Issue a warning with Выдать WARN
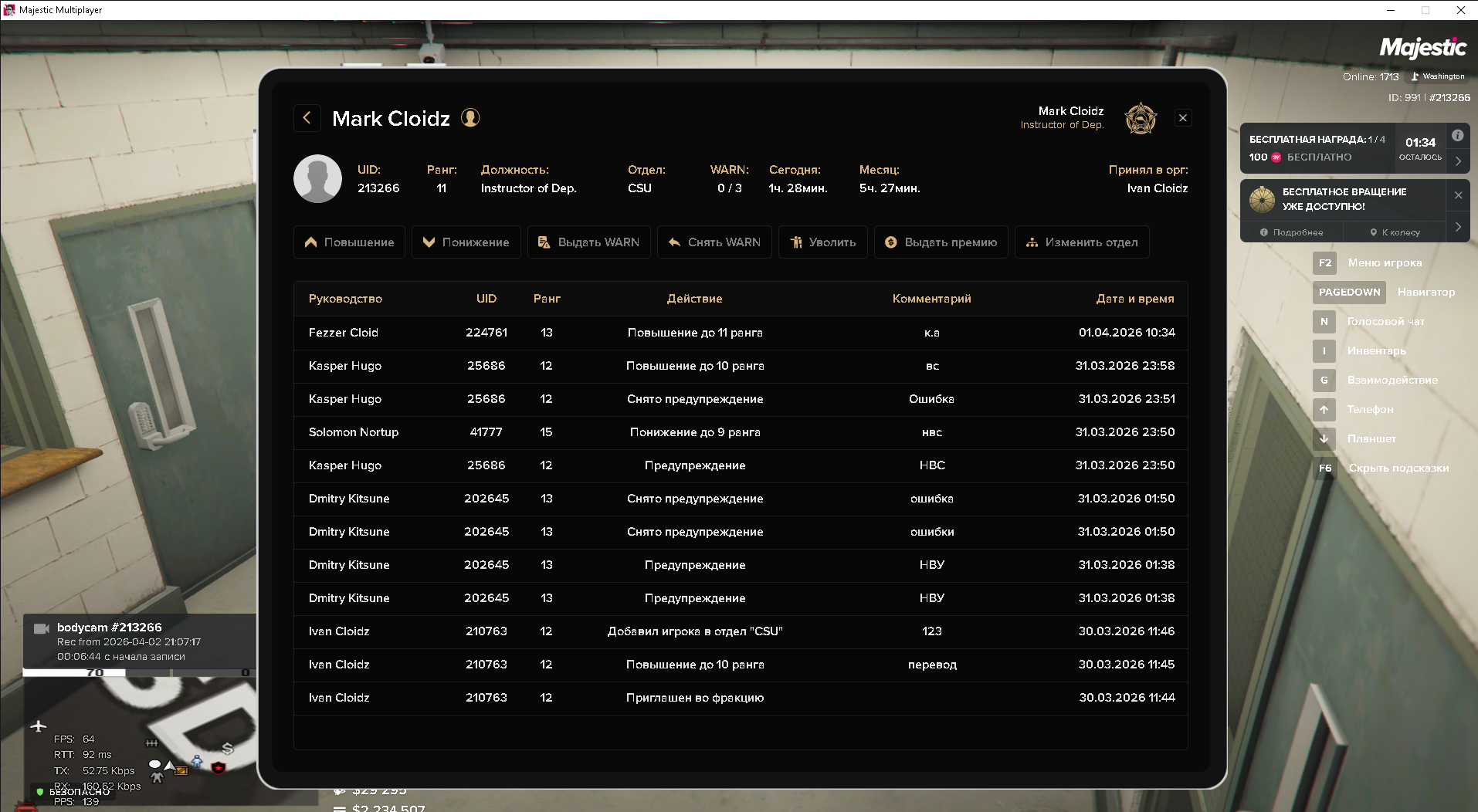Image resolution: width=1478 pixels, height=812 pixels. tap(589, 242)
